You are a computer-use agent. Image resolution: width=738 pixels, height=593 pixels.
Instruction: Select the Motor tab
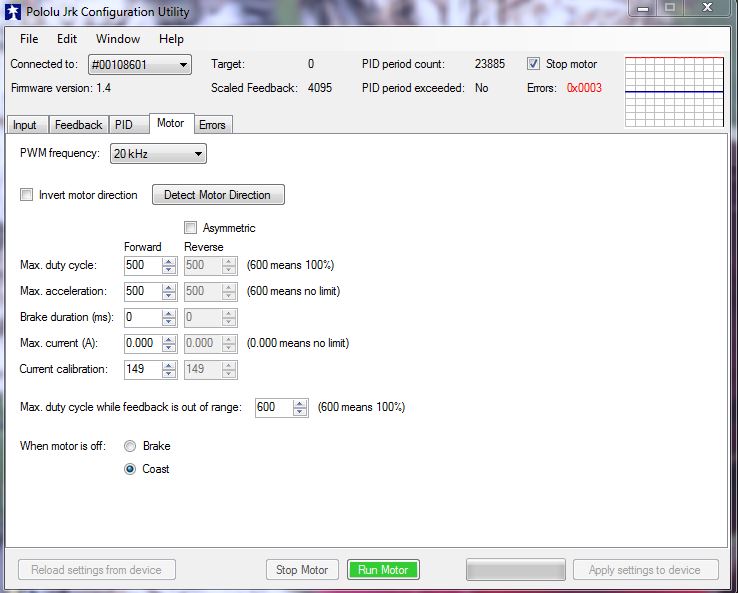tap(170, 123)
